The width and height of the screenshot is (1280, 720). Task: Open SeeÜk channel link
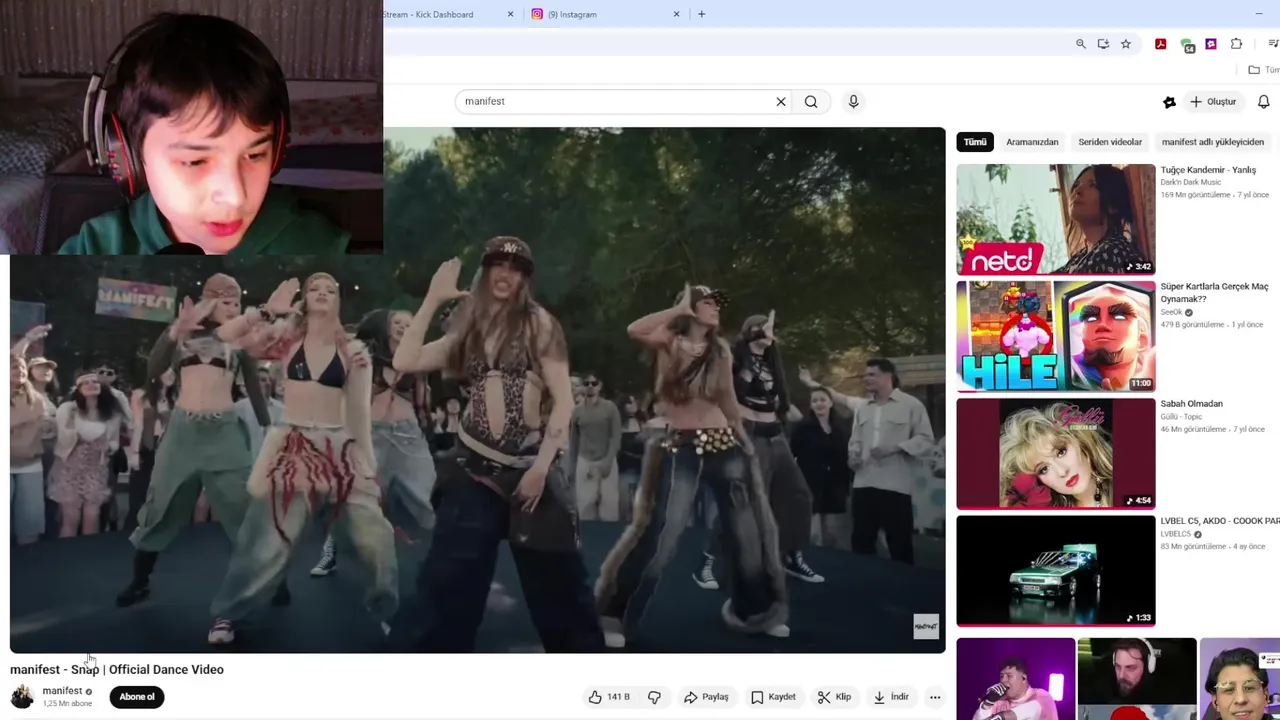pos(1171,312)
